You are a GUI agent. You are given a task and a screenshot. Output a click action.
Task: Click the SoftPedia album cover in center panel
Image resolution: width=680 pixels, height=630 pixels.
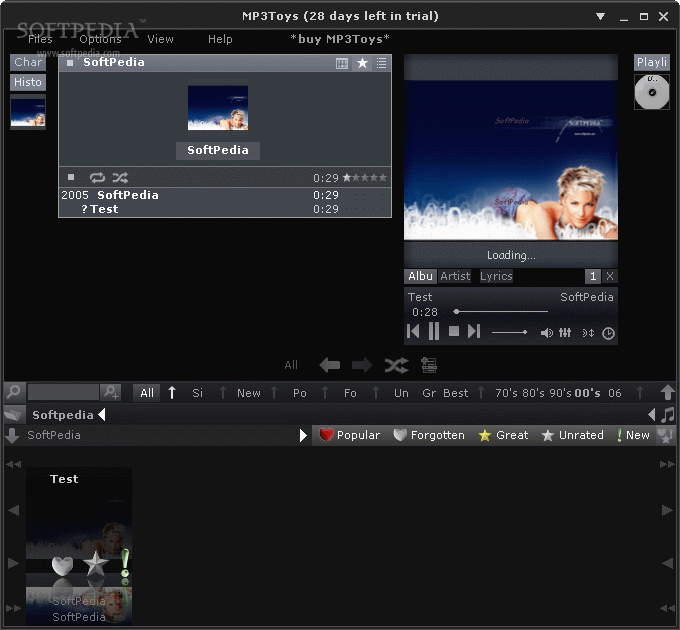coord(218,108)
